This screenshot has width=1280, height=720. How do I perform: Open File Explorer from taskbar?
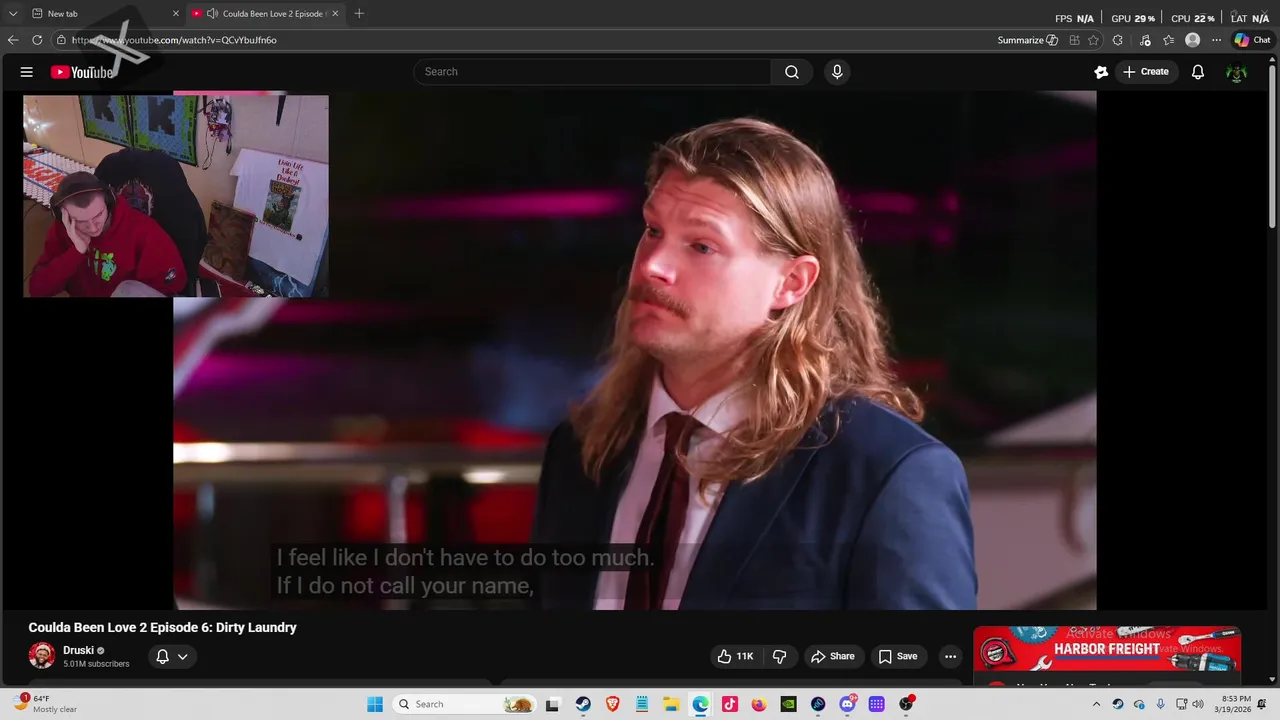point(671,704)
